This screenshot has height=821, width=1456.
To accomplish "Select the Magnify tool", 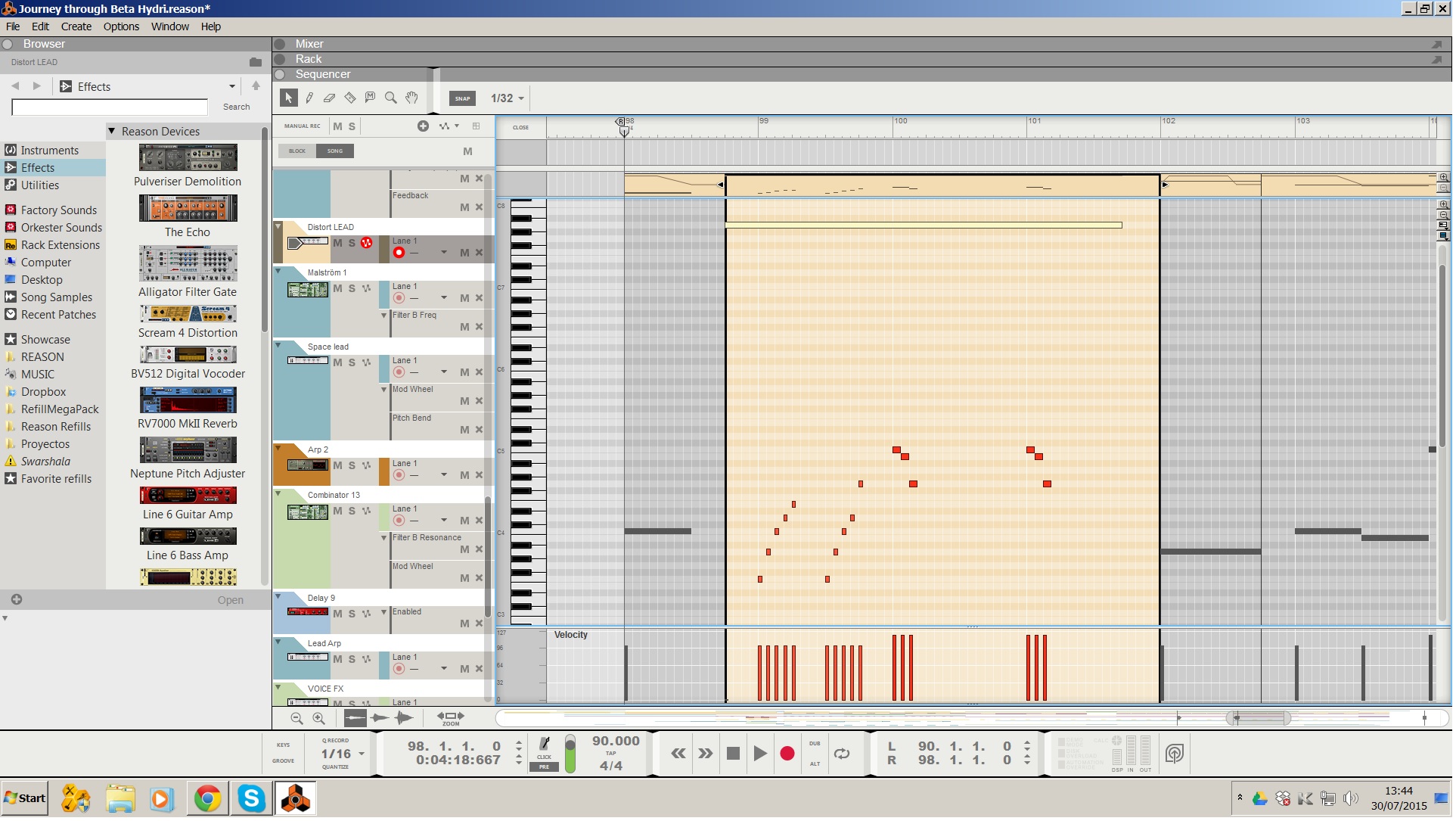I will pyautogui.click(x=391, y=98).
